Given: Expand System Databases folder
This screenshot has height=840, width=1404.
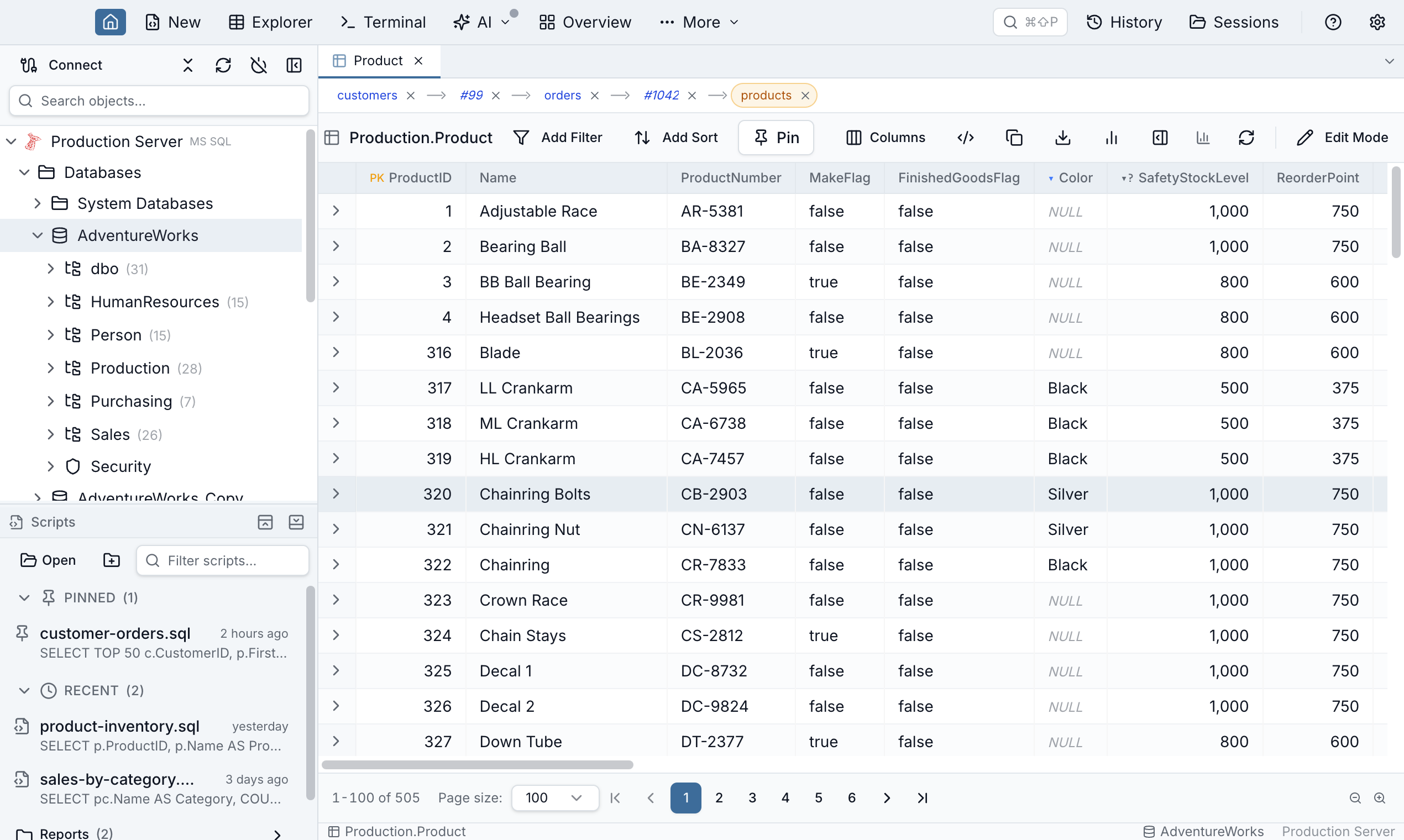Looking at the screenshot, I should point(38,203).
